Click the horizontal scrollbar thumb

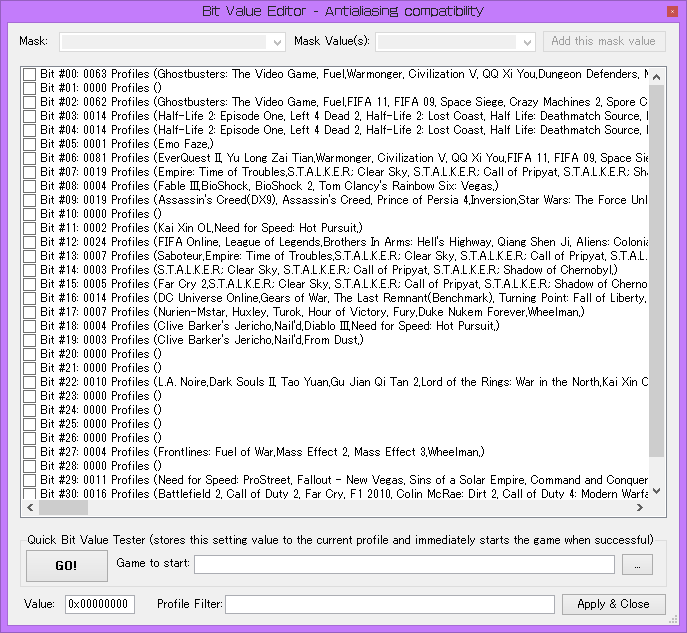(x=64, y=507)
